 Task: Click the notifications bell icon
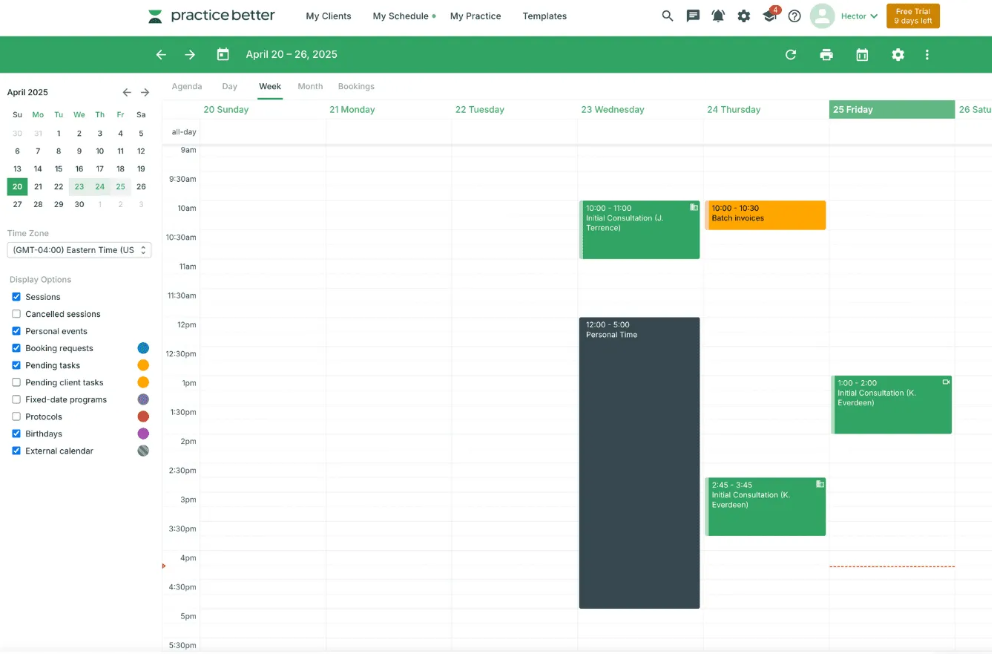718,16
